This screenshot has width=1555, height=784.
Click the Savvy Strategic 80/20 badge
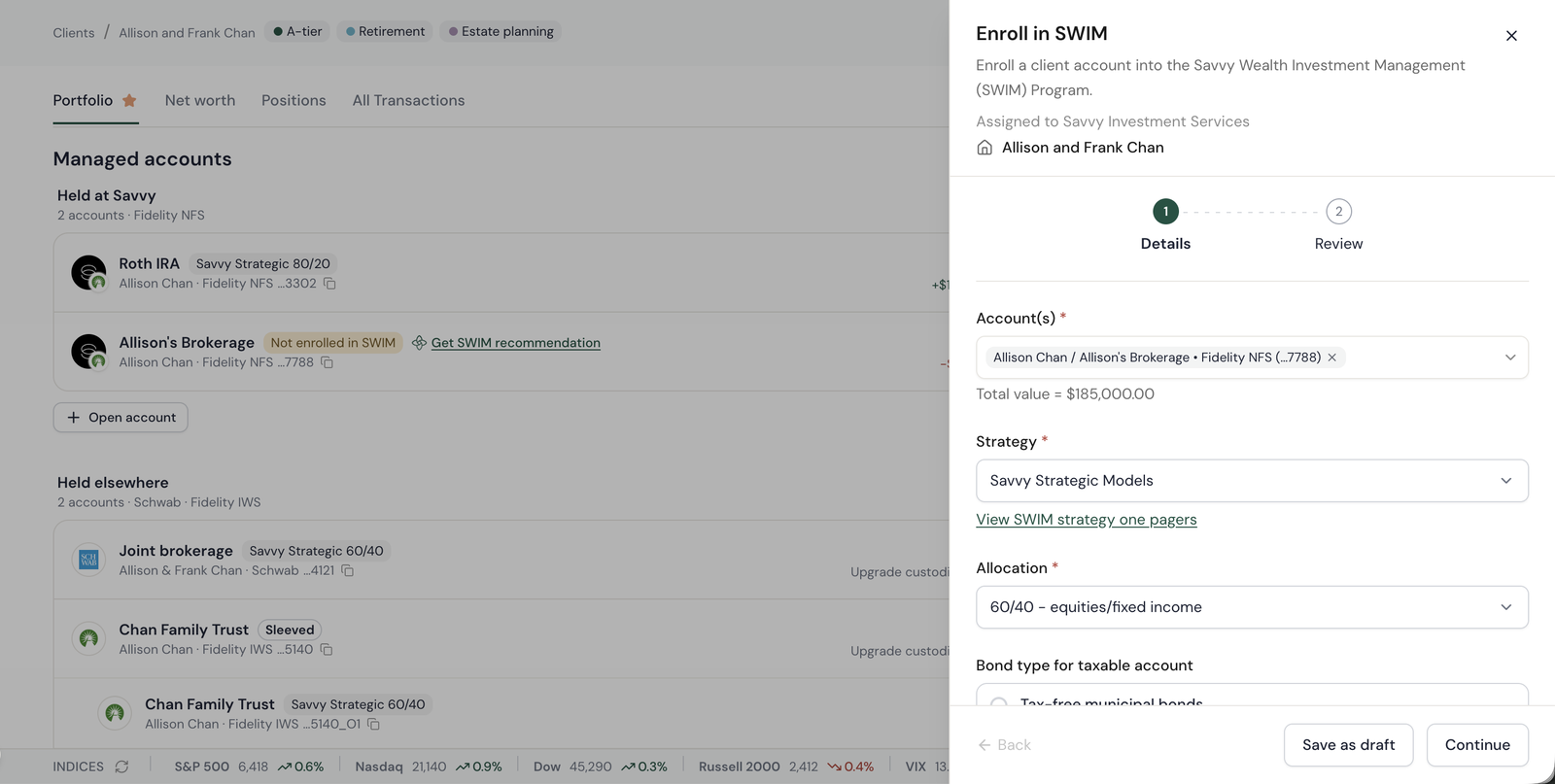(x=263, y=263)
